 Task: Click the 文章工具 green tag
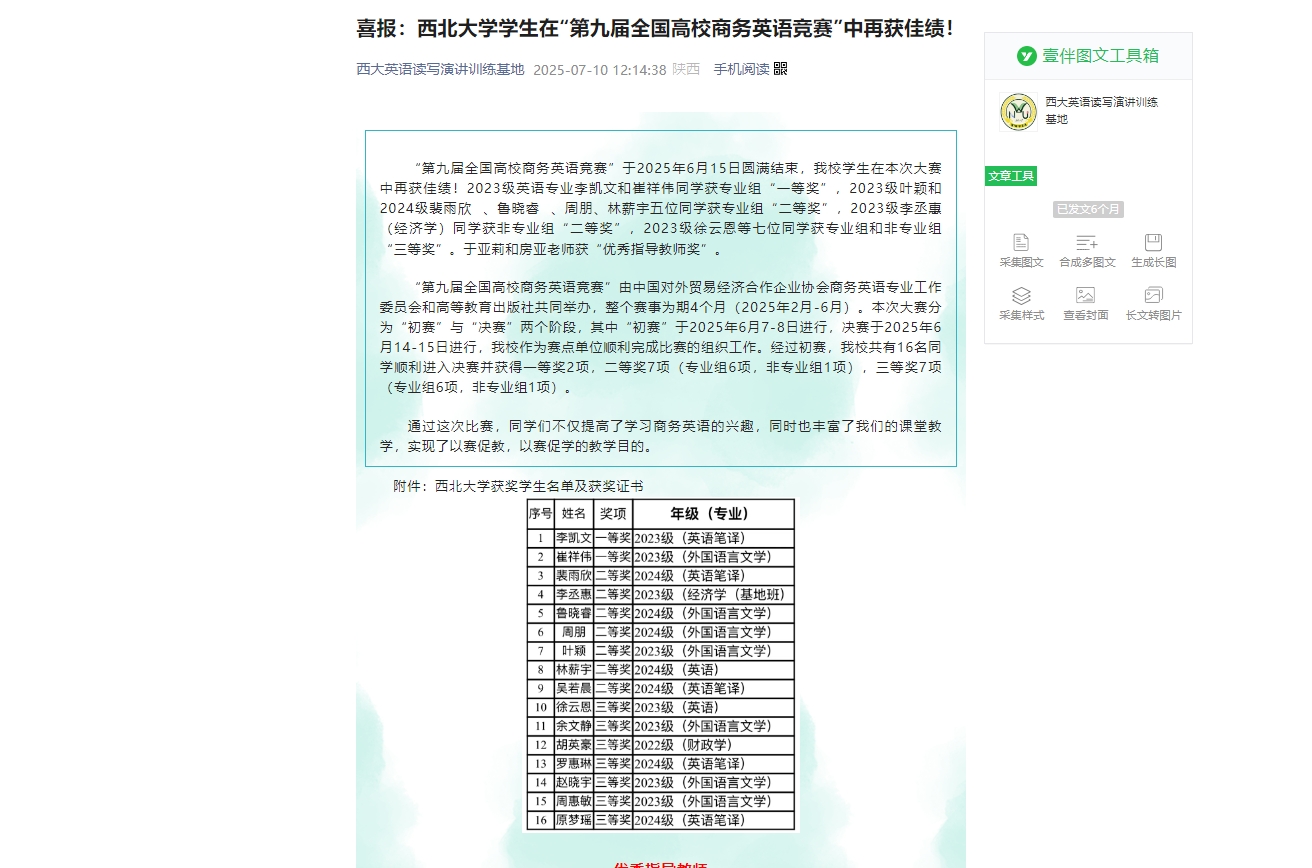[1011, 175]
